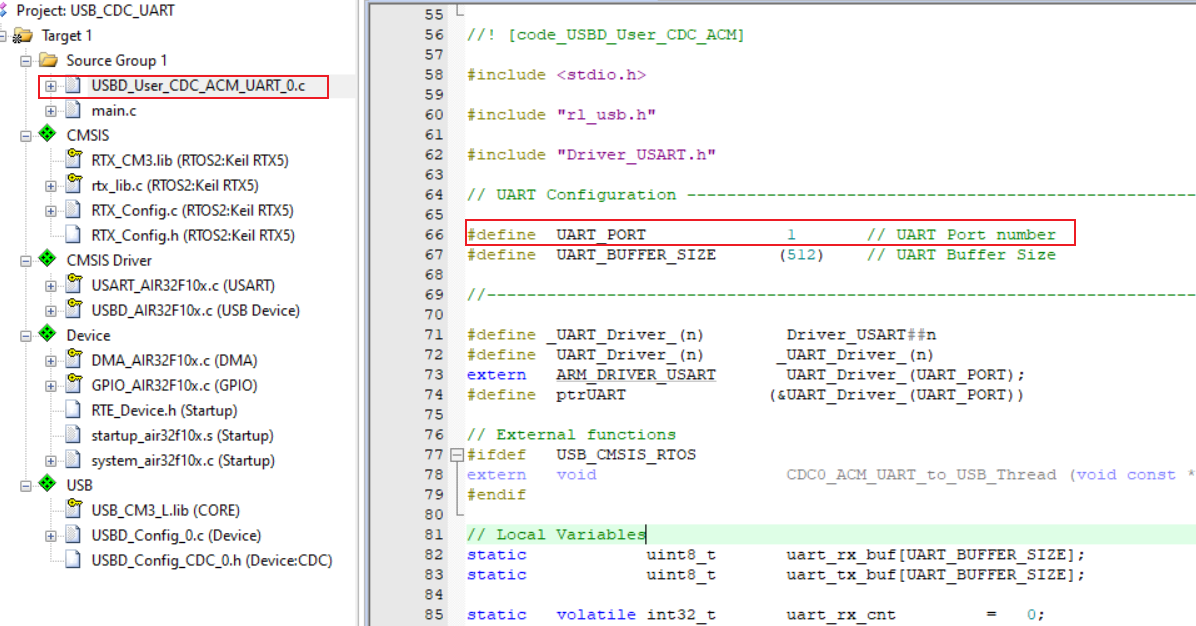Click the CMSIS green component icon
The image size is (1196, 626).
(x=48, y=134)
